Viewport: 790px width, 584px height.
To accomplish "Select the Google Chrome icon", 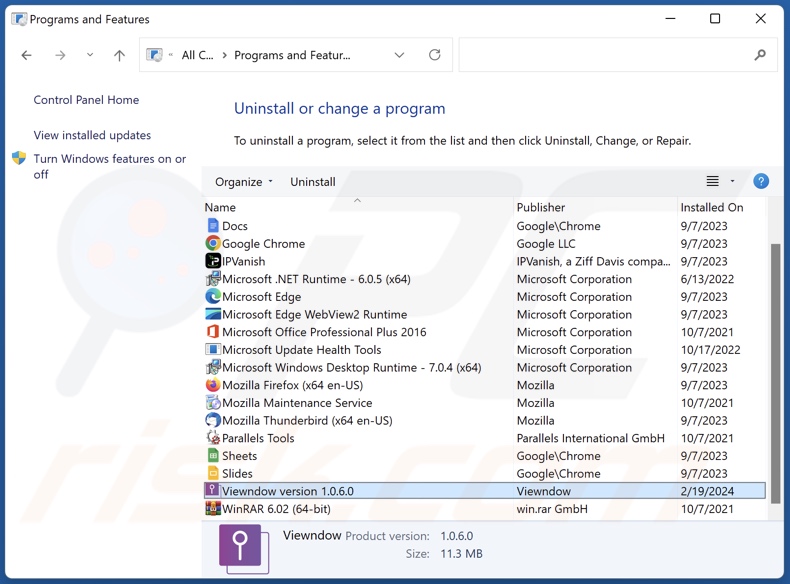I will pos(213,243).
